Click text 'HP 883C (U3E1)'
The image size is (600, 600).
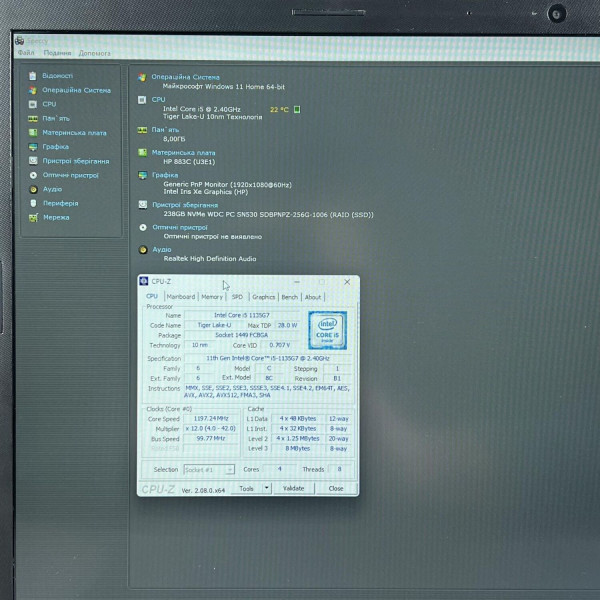pyautogui.click(x=189, y=162)
